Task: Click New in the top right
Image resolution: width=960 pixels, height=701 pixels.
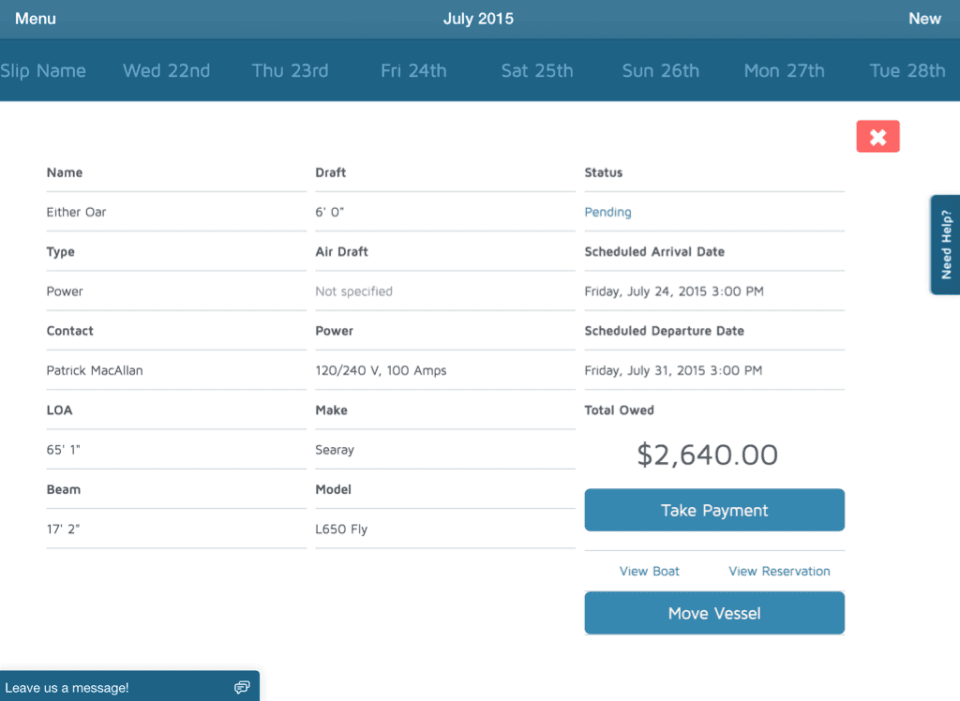Action: [x=924, y=19]
